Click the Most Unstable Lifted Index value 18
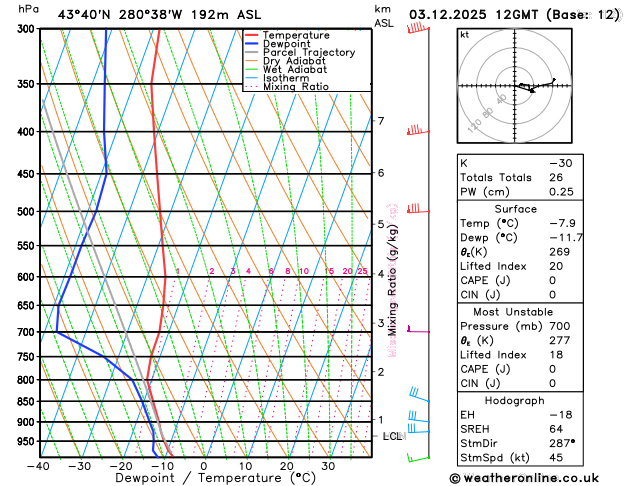The height and width of the screenshot is (486, 629). point(556,355)
